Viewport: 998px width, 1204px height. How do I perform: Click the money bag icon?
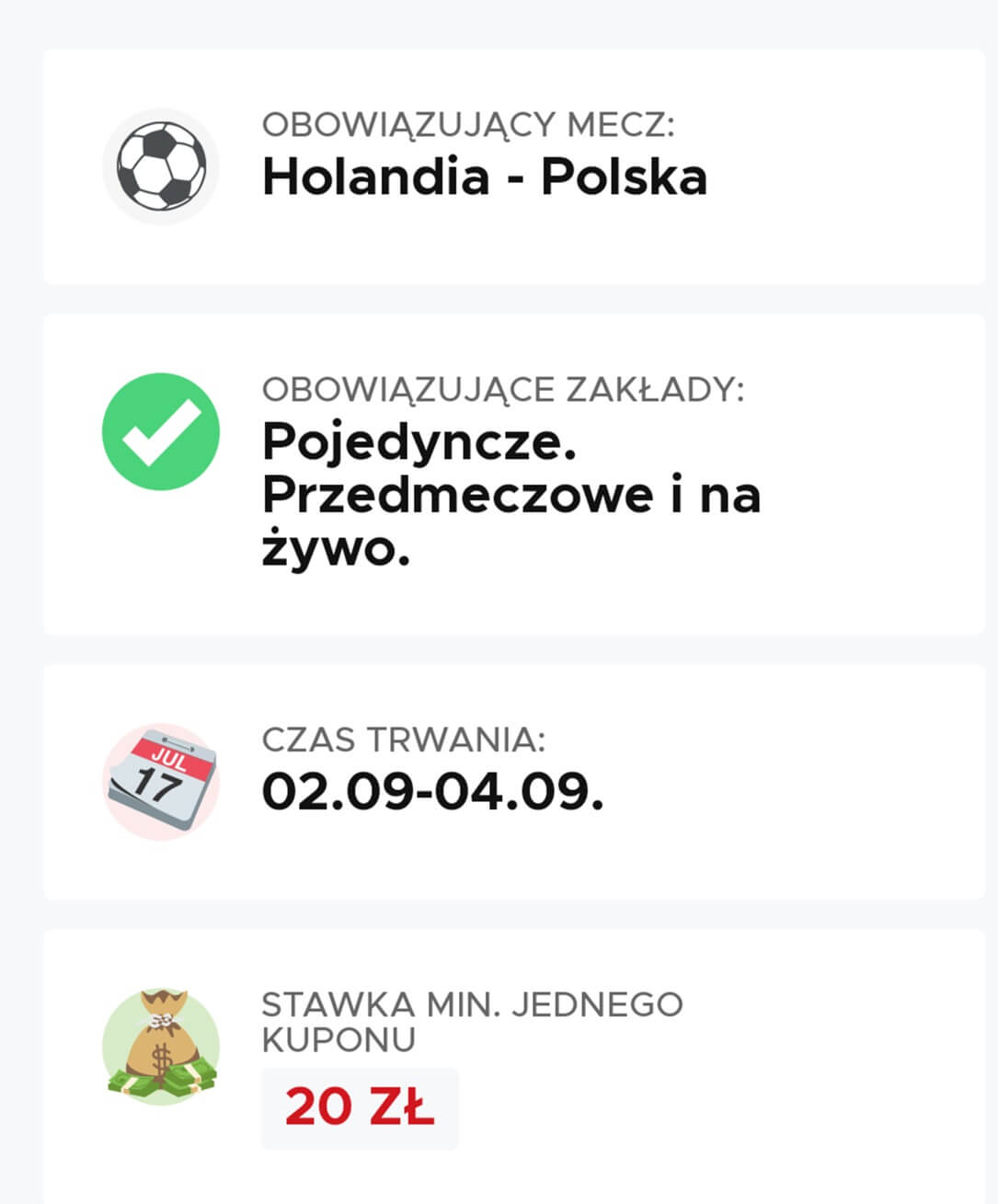pos(161,1048)
